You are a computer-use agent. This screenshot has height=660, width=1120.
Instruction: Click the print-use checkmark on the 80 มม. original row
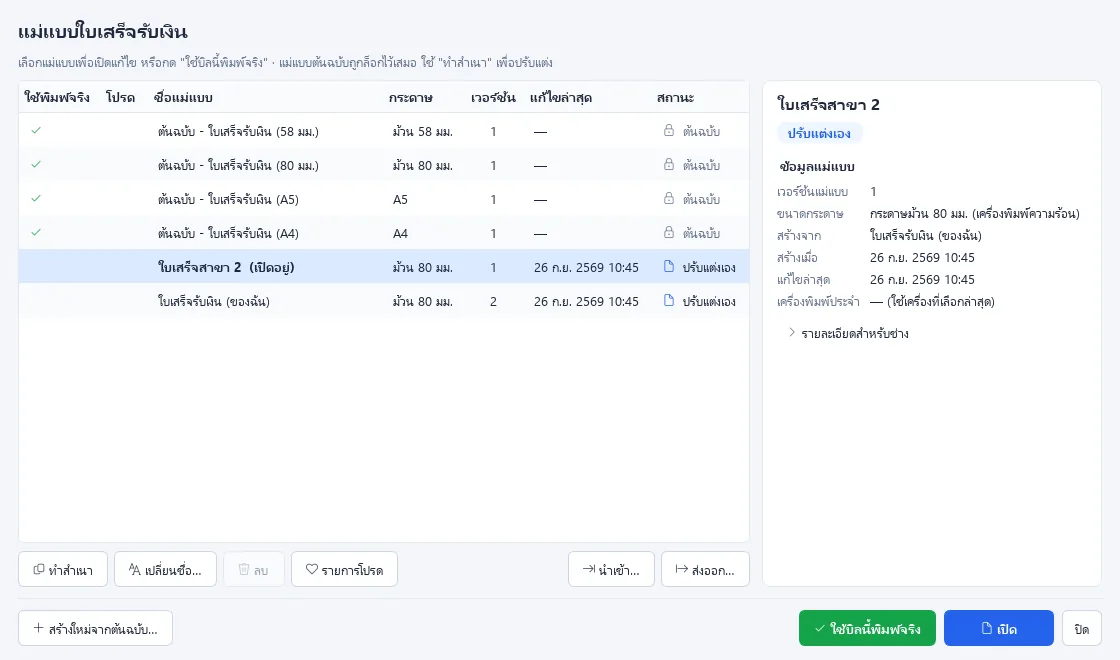pos(36,165)
